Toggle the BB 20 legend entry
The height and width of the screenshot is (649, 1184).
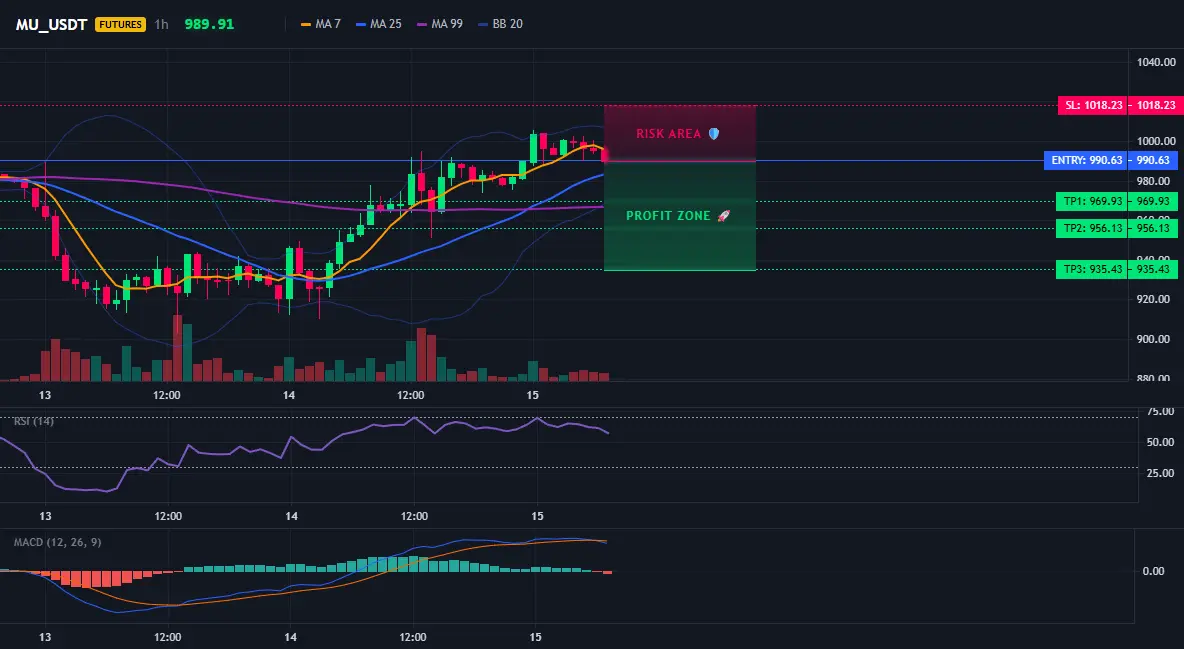pyautogui.click(x=500, y=24)
